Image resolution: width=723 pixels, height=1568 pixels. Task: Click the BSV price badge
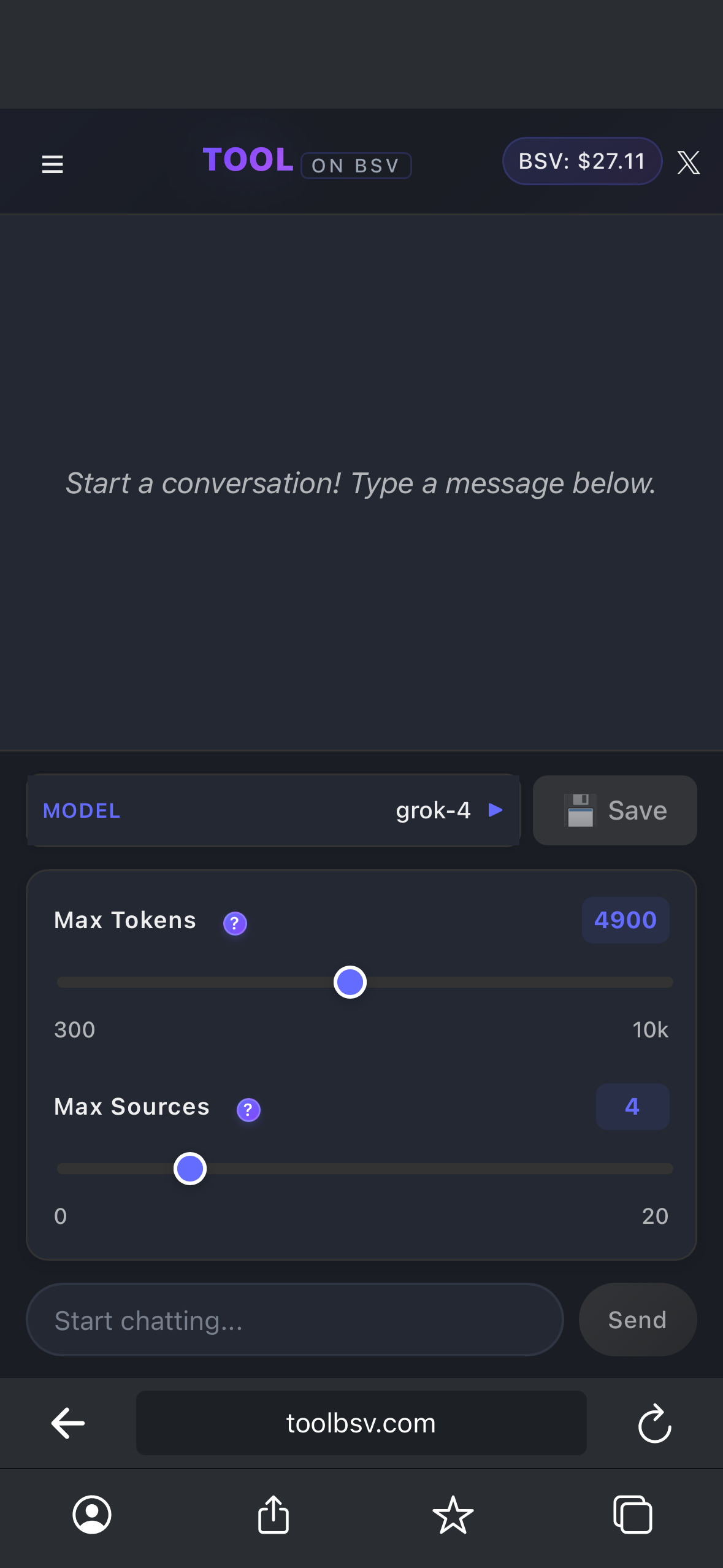582,161
